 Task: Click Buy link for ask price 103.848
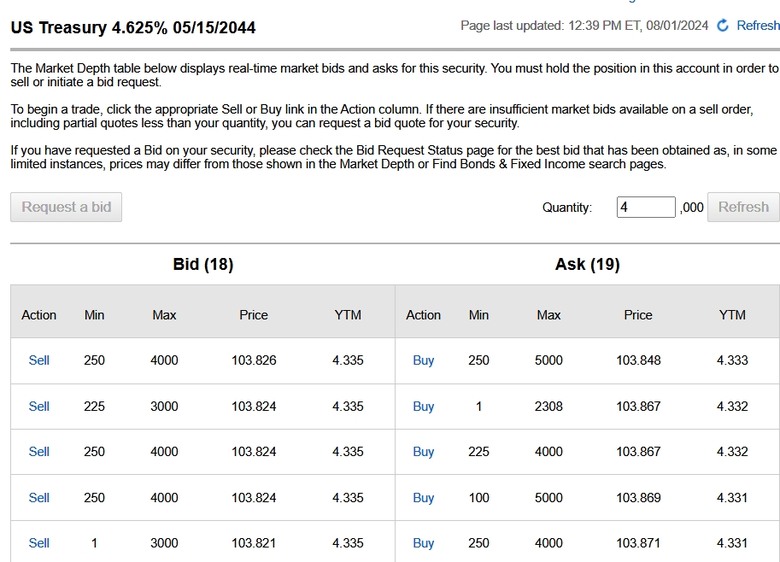point(423,360)
